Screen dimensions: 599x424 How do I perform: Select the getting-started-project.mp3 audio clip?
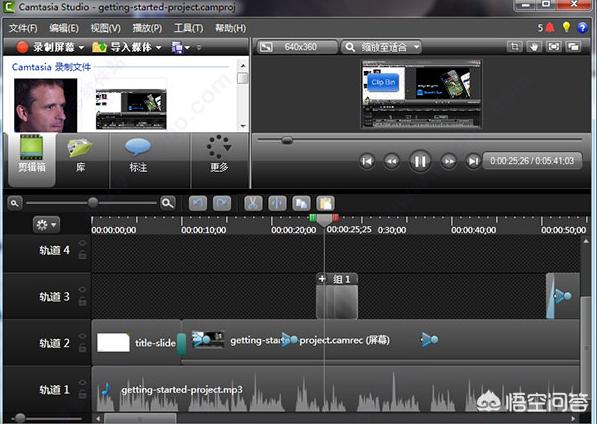[x=336, y=390]
